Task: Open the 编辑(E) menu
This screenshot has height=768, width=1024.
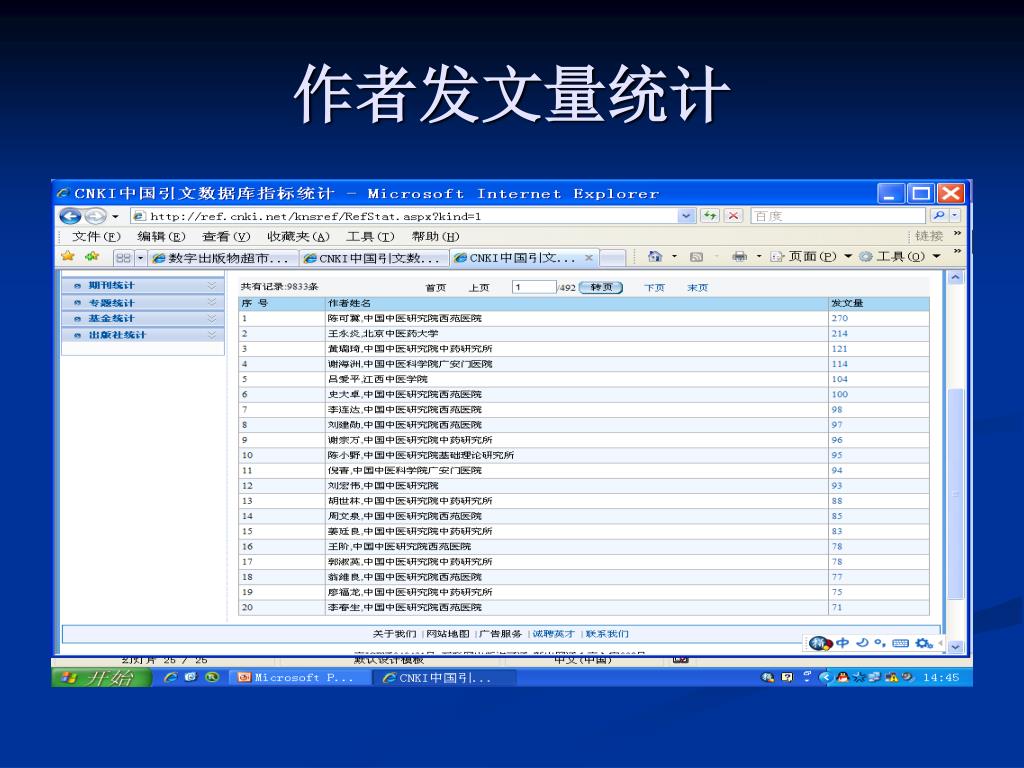Action: 161,236
